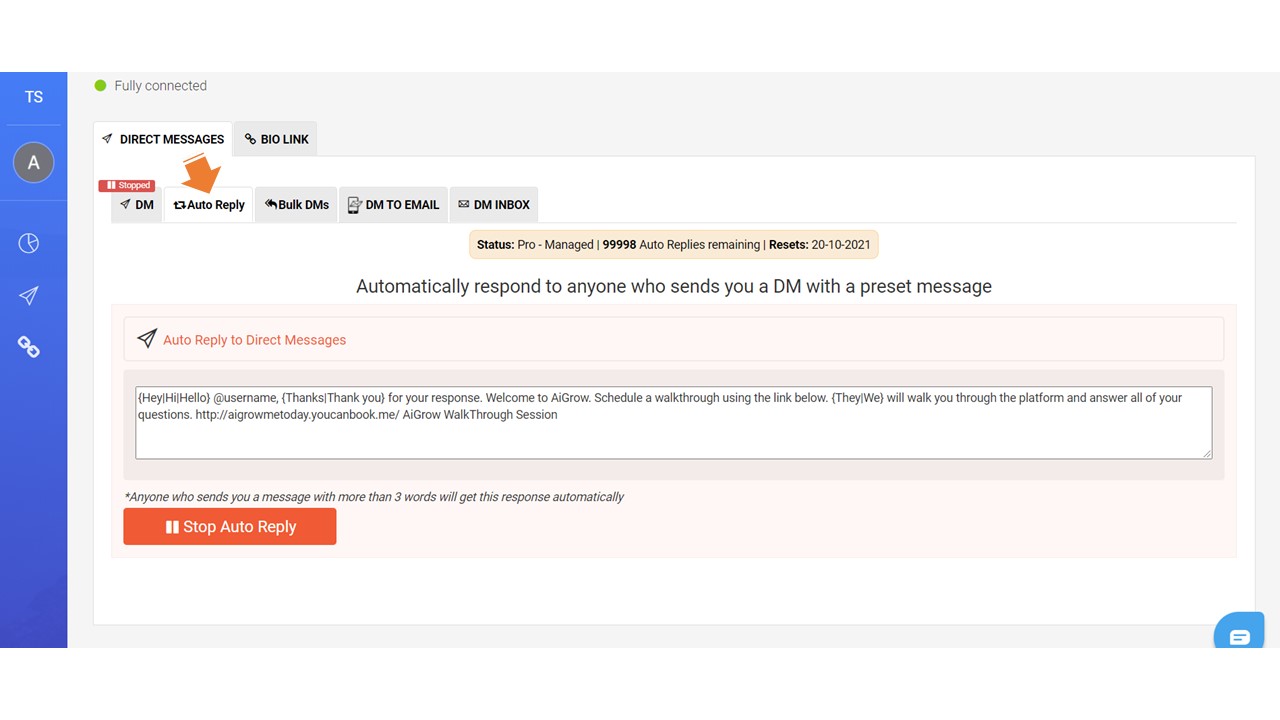Click the textarea resize handle corner

(1207, 454)
